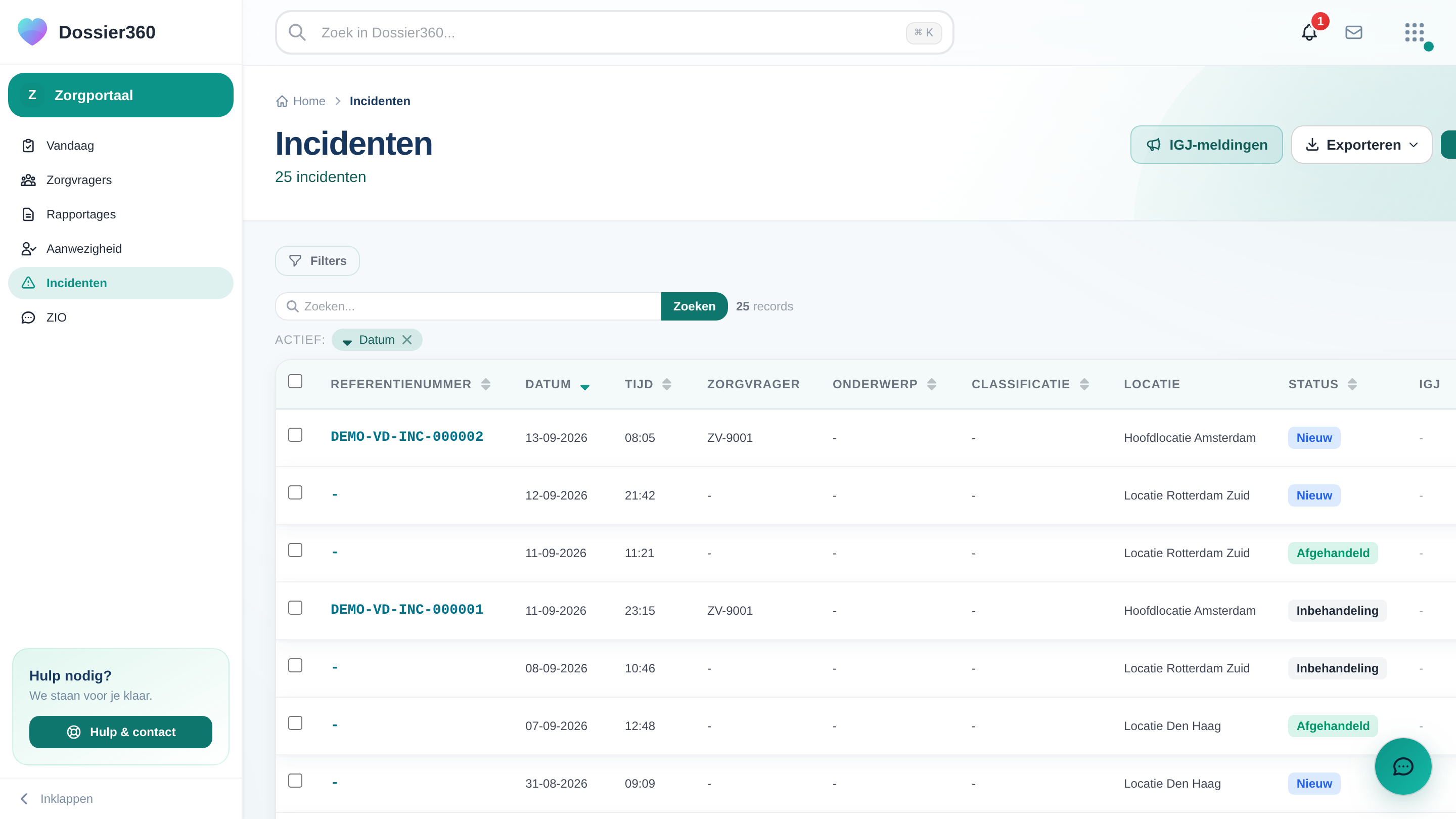Screen dimensions: 1456x819
Task: Click the IGJ-meldingen button
Action: coord(1206,145)
